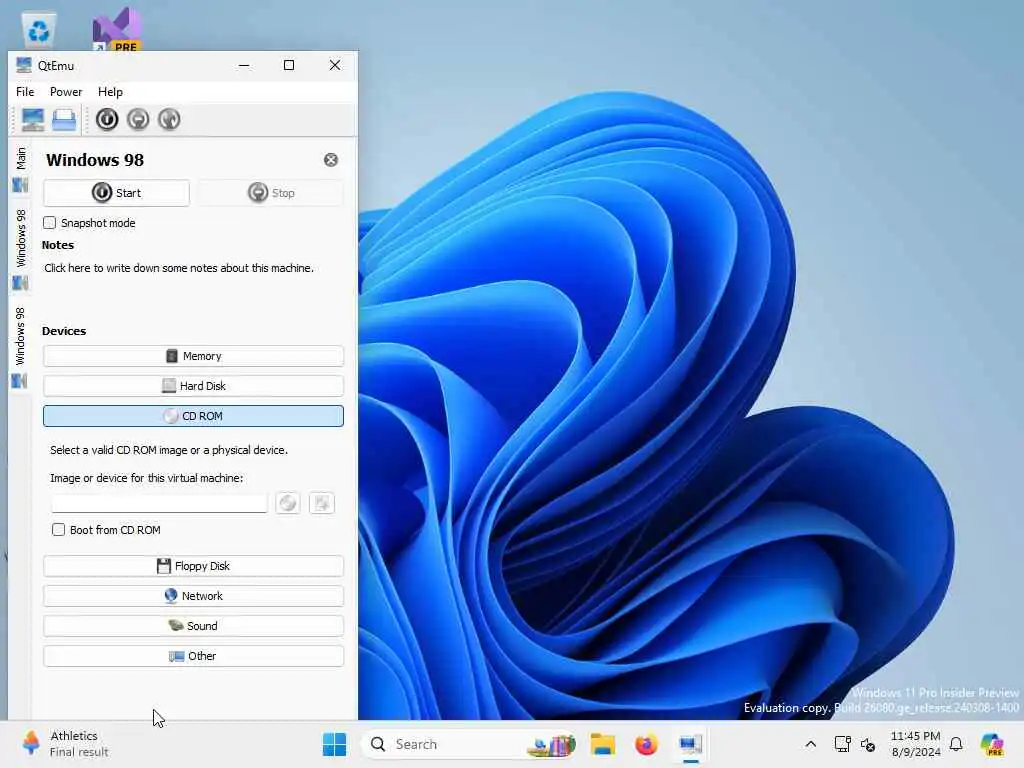Open the Help menu
Image resolution: width=1024 pixels, height=768 pixels.
click(x=110, y=92)
